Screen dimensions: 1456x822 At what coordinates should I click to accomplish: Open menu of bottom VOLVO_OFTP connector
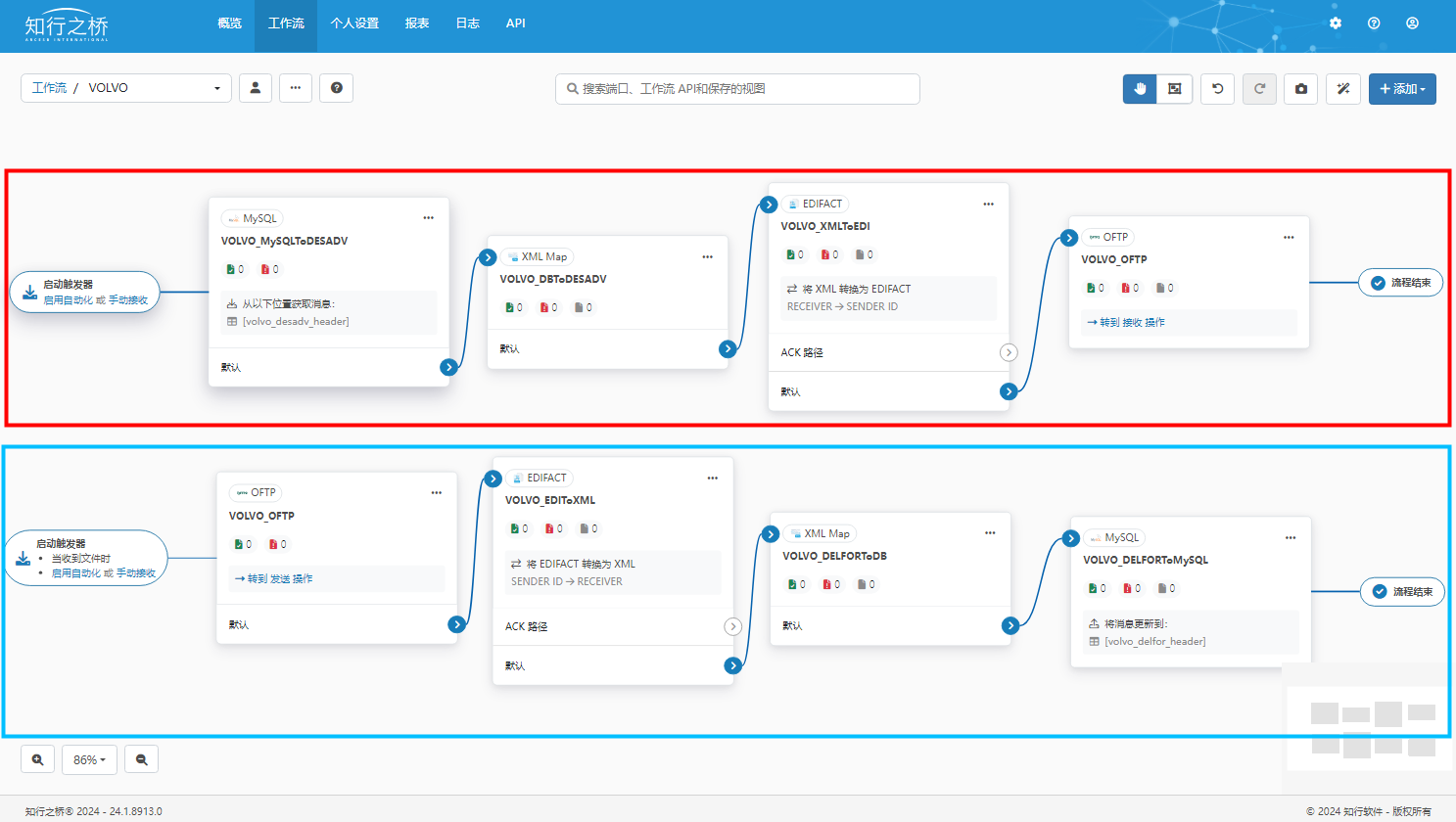click(x=436, y=492)
